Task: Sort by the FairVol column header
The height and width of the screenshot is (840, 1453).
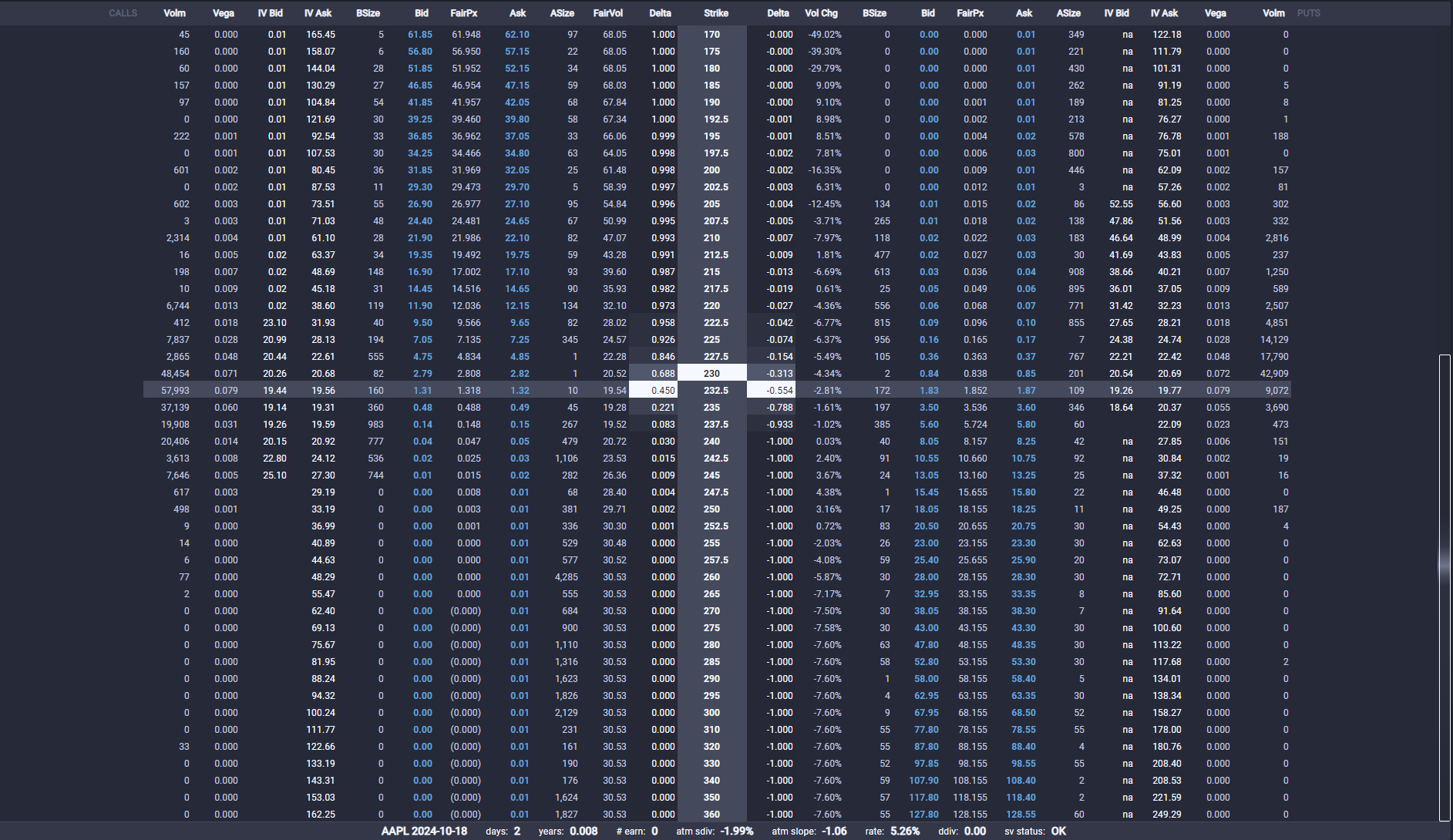Action: tap(607, 13)
